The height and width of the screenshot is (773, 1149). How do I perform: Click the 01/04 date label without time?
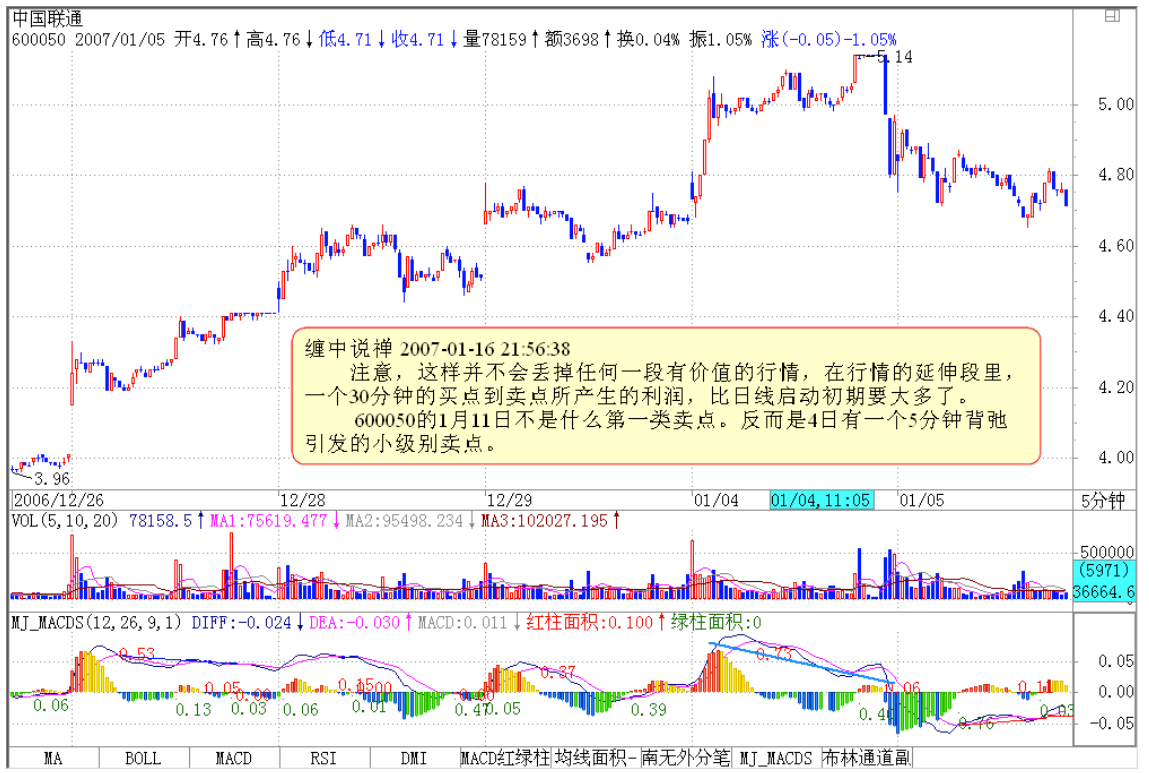coord(716,500)
